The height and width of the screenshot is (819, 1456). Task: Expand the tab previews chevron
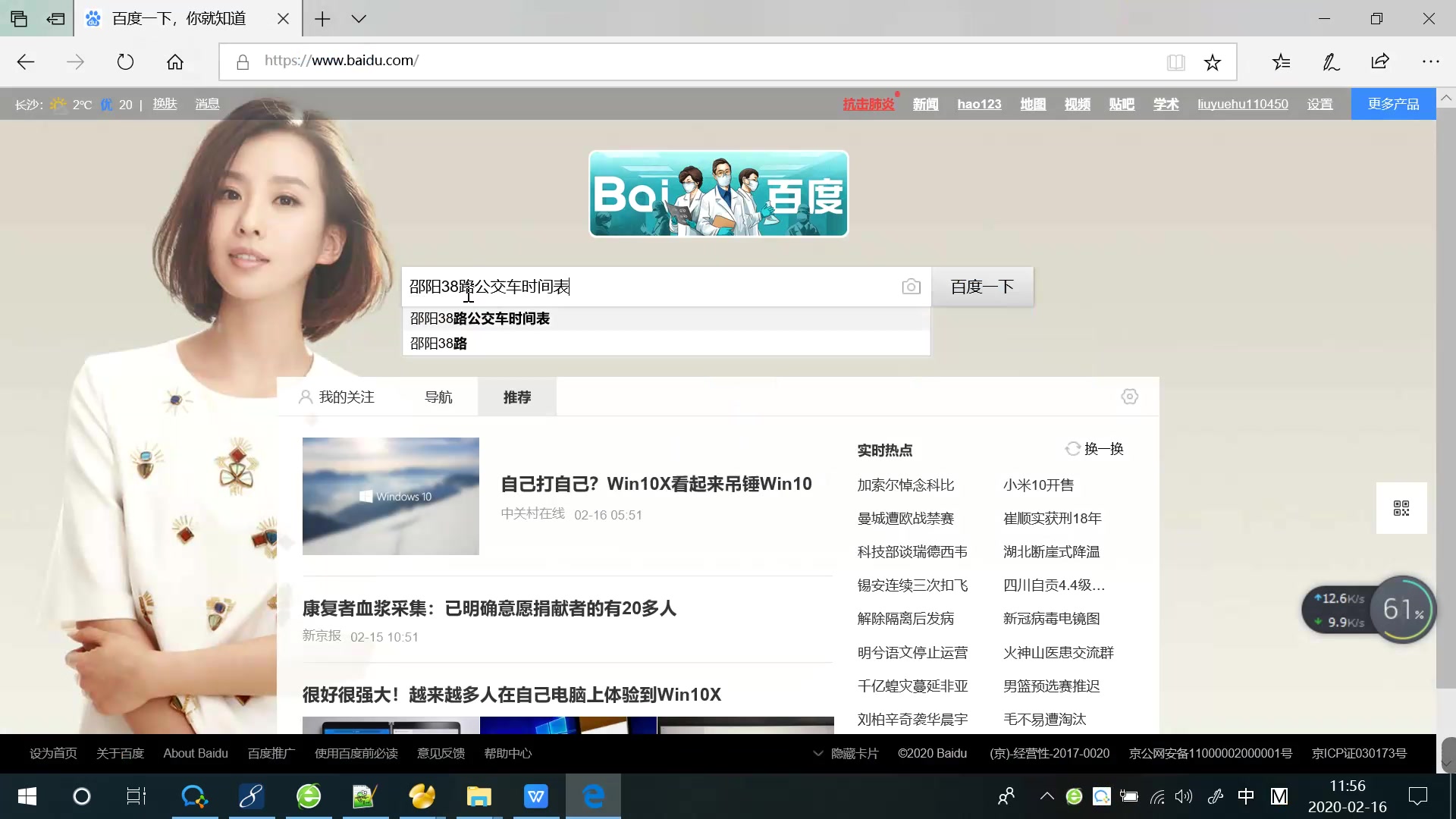(x=359, y=19)
